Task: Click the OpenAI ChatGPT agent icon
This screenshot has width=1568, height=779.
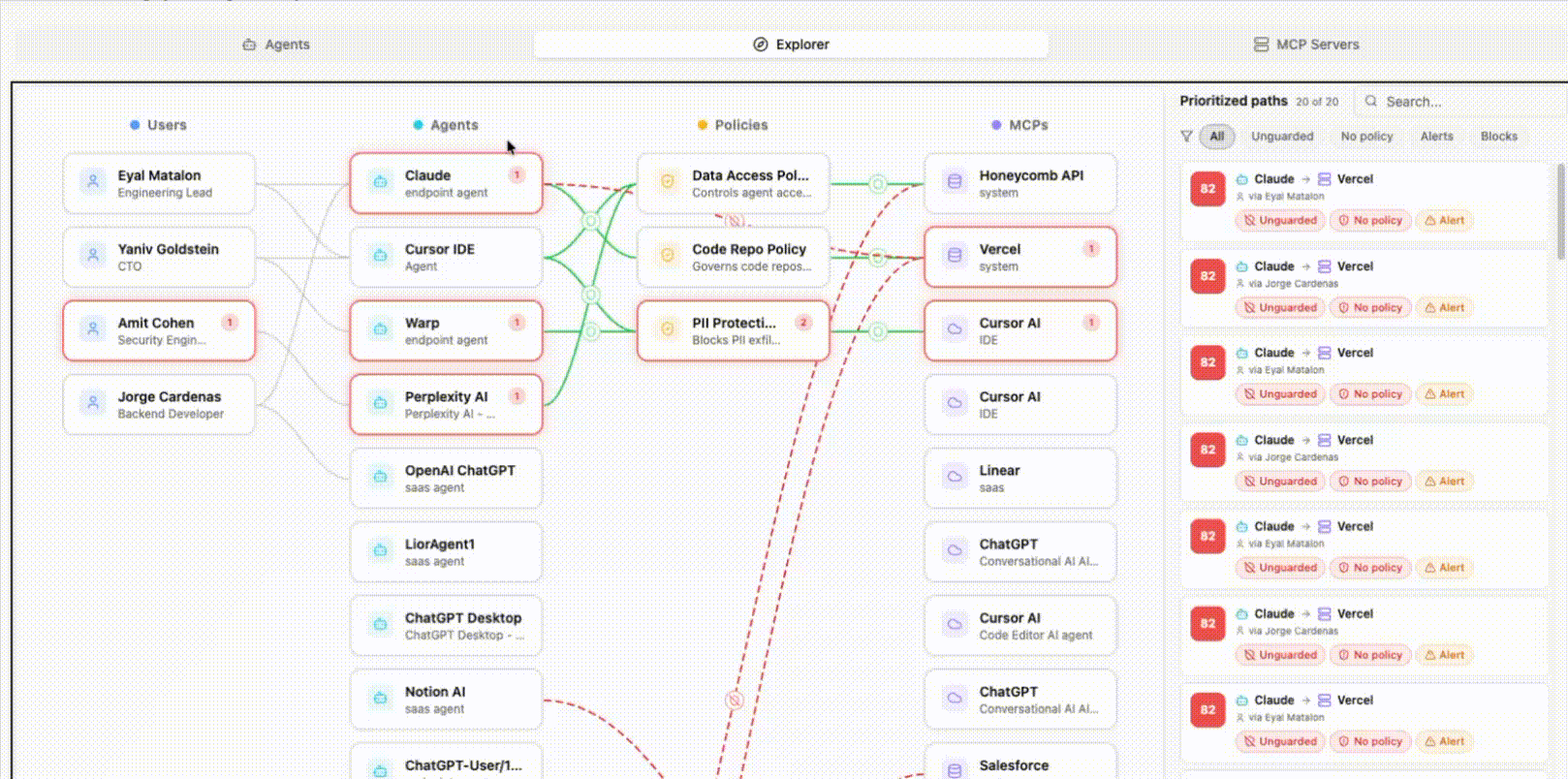Action: (380, 477)
